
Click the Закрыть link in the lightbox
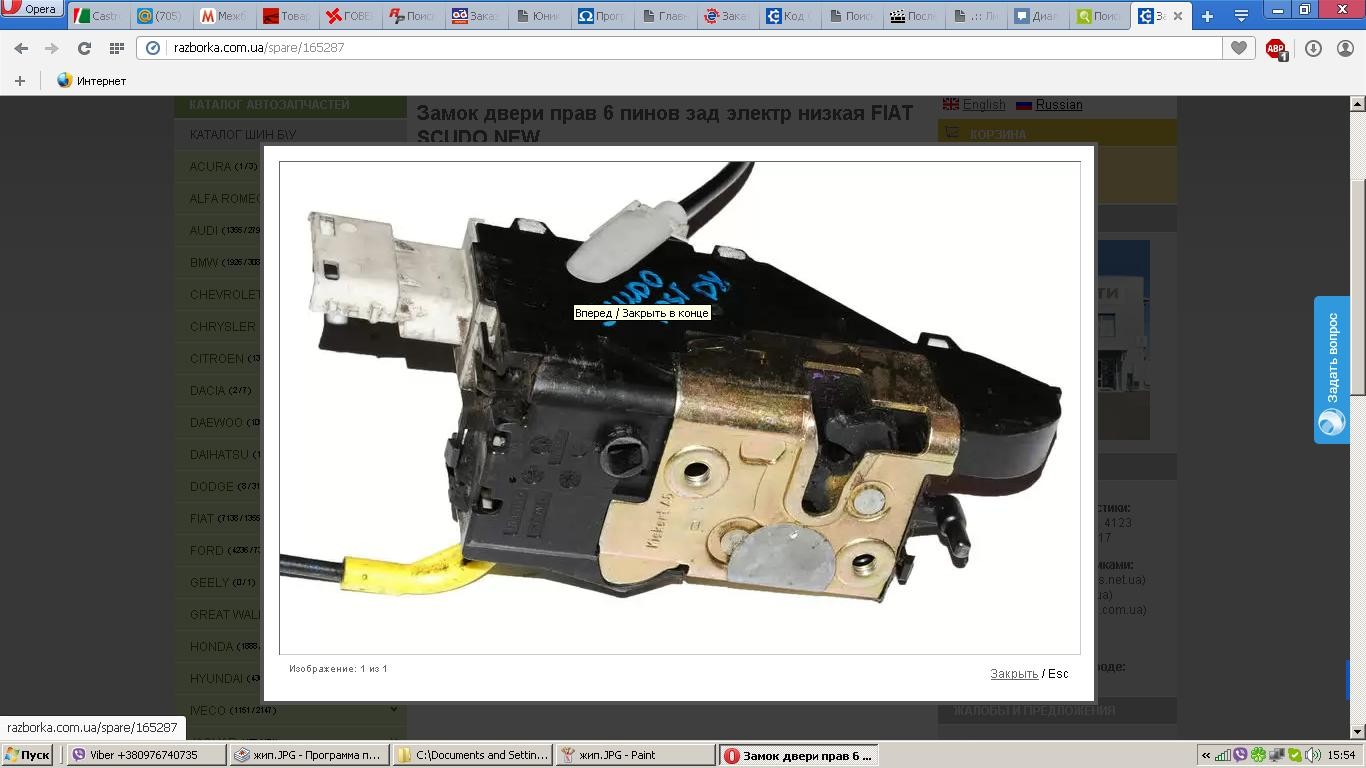click(x=1014, y=674)
